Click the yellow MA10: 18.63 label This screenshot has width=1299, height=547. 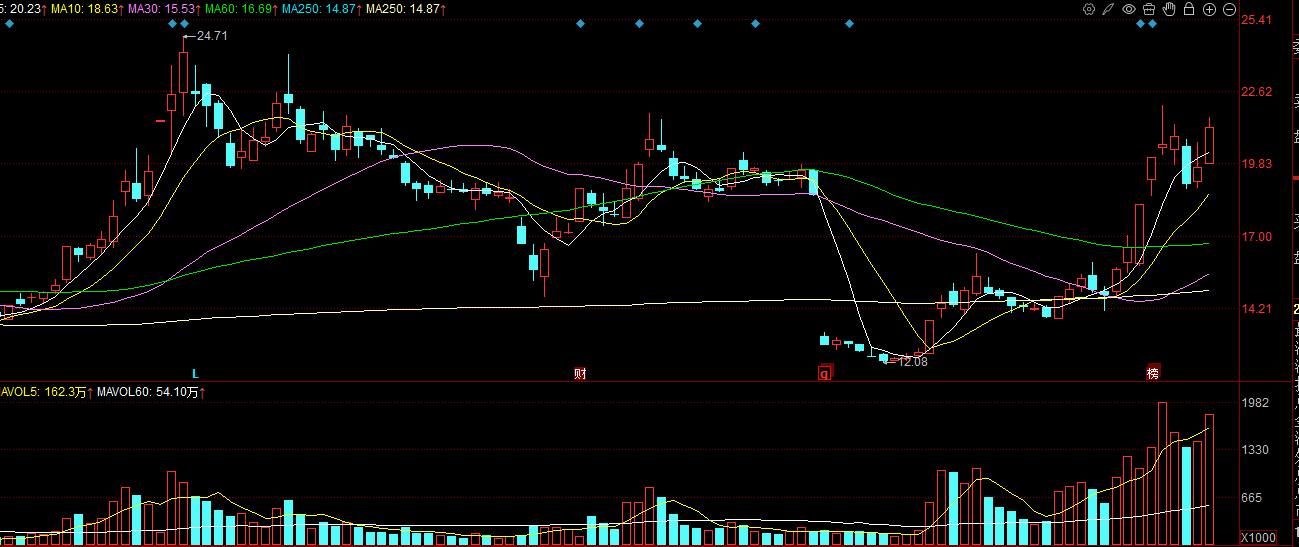(85, 8)
